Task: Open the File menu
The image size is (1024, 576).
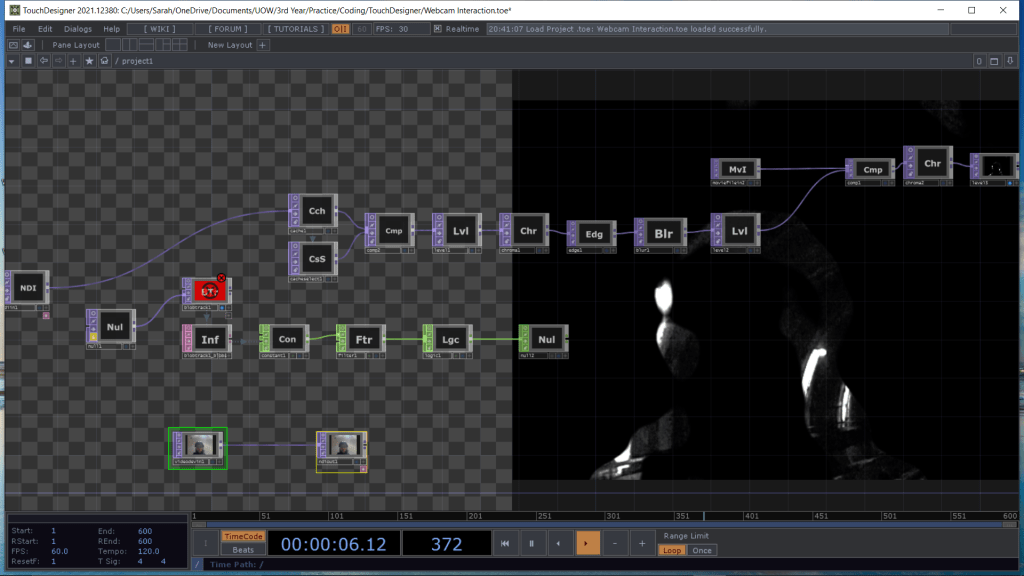Action: tap(19, 29)
